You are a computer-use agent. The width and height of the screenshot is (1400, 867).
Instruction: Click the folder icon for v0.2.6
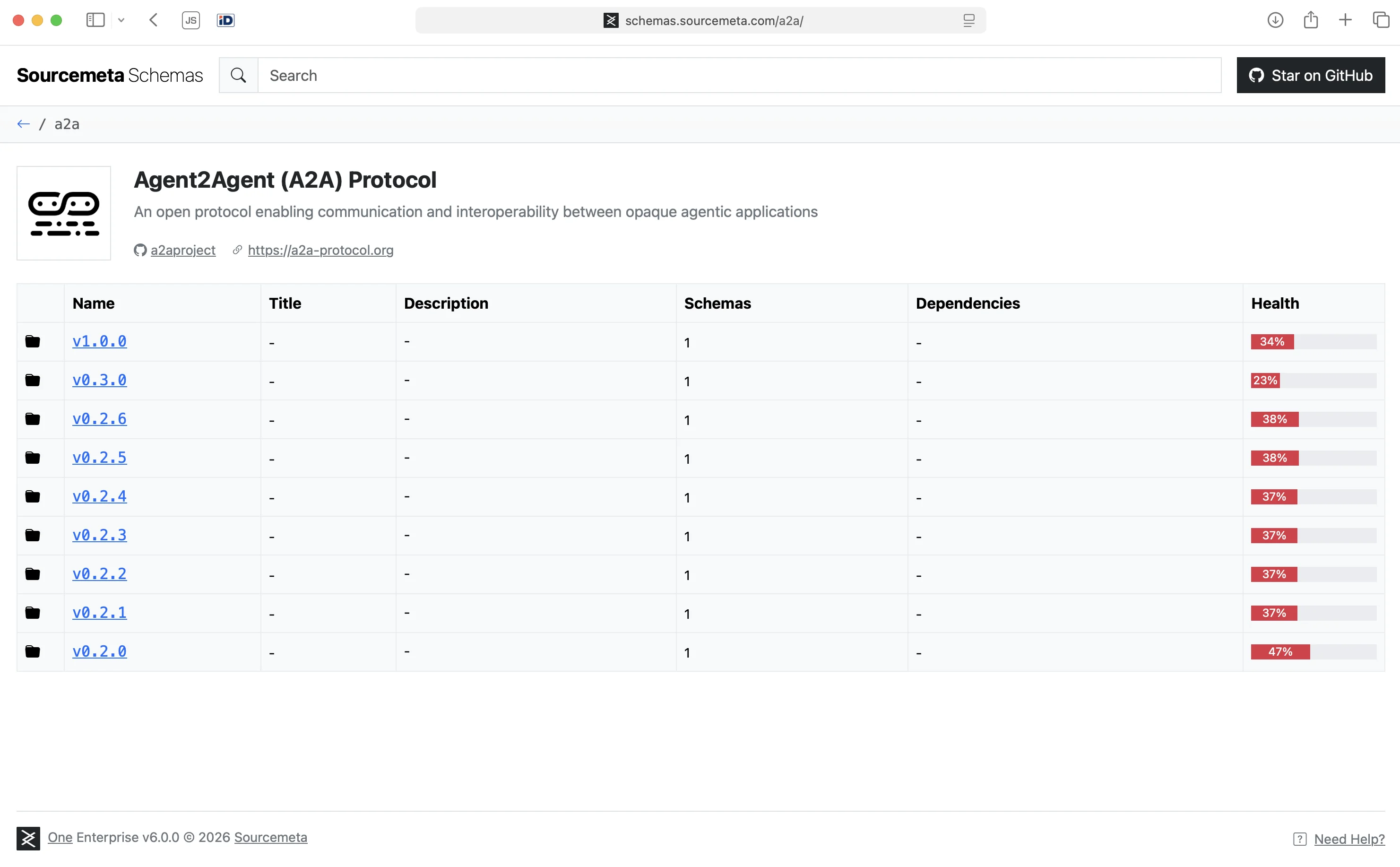tap(33, 419)
